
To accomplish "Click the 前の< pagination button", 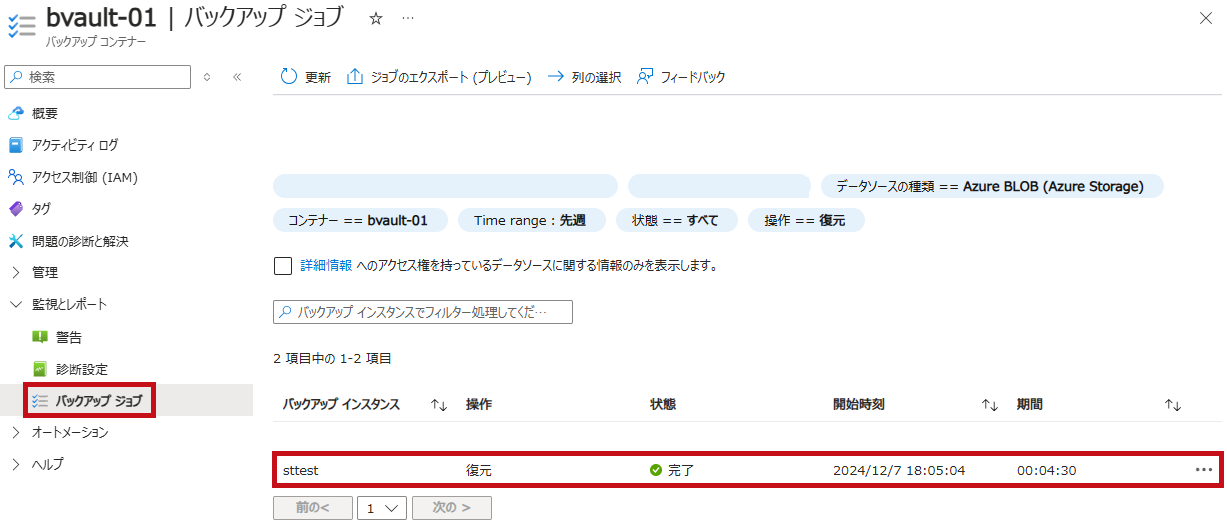I will pos(313,508).
